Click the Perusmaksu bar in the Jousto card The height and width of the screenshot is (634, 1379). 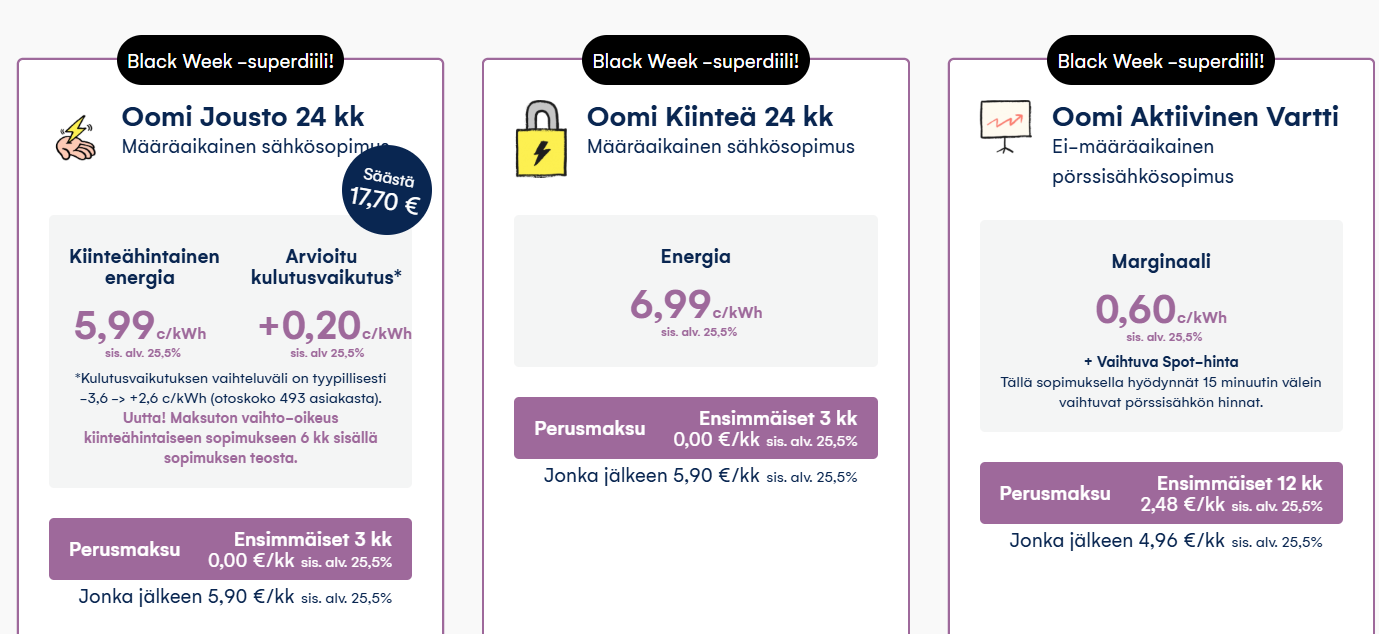230,549
